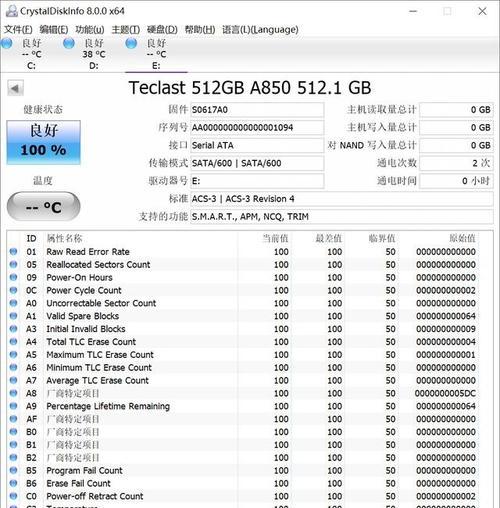Open the 硬盘(D) menu
Viewport: 500px width, 508px height.
pos(162,30)
